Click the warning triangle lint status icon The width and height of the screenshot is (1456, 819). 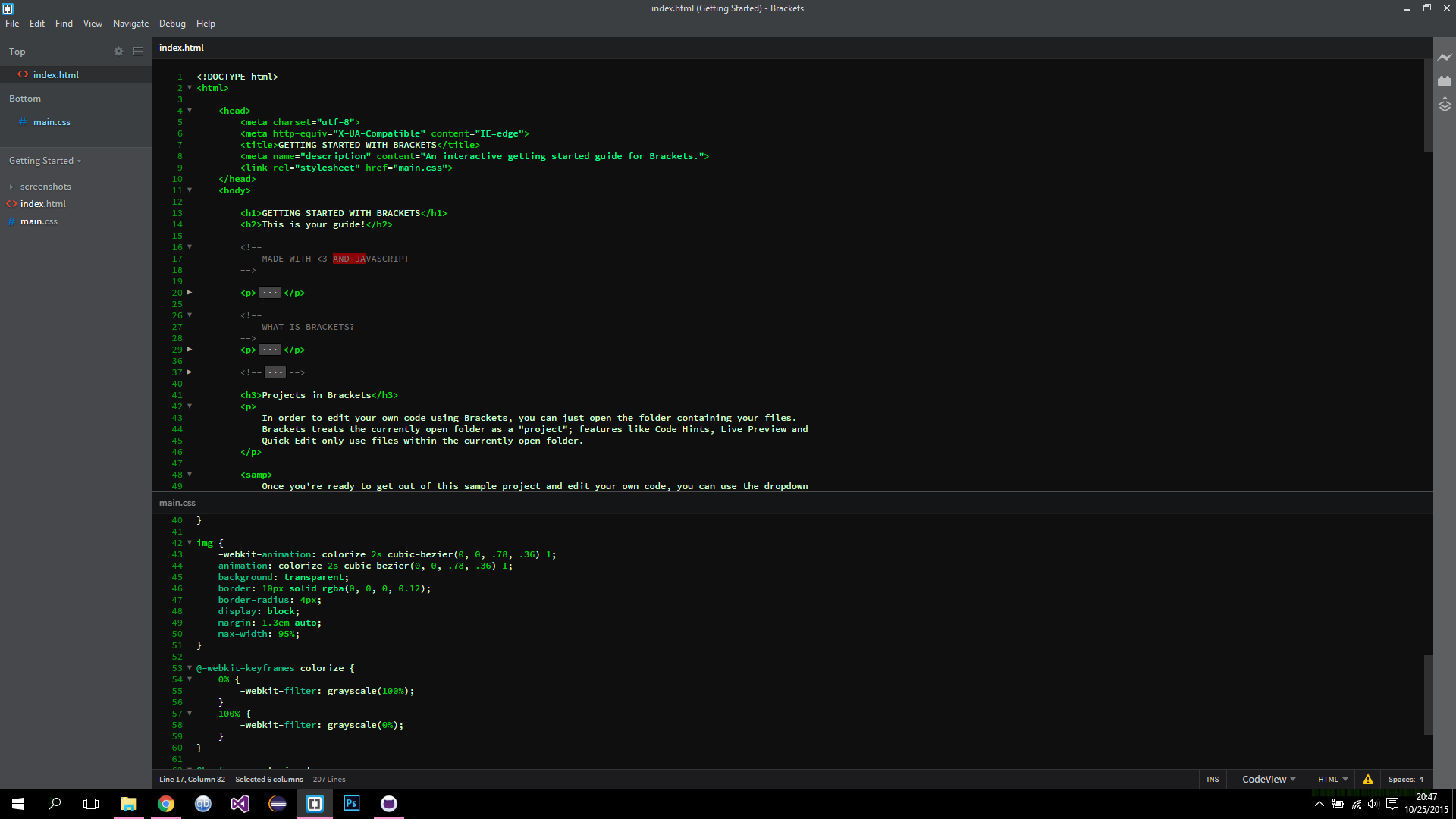point(1368,779)
